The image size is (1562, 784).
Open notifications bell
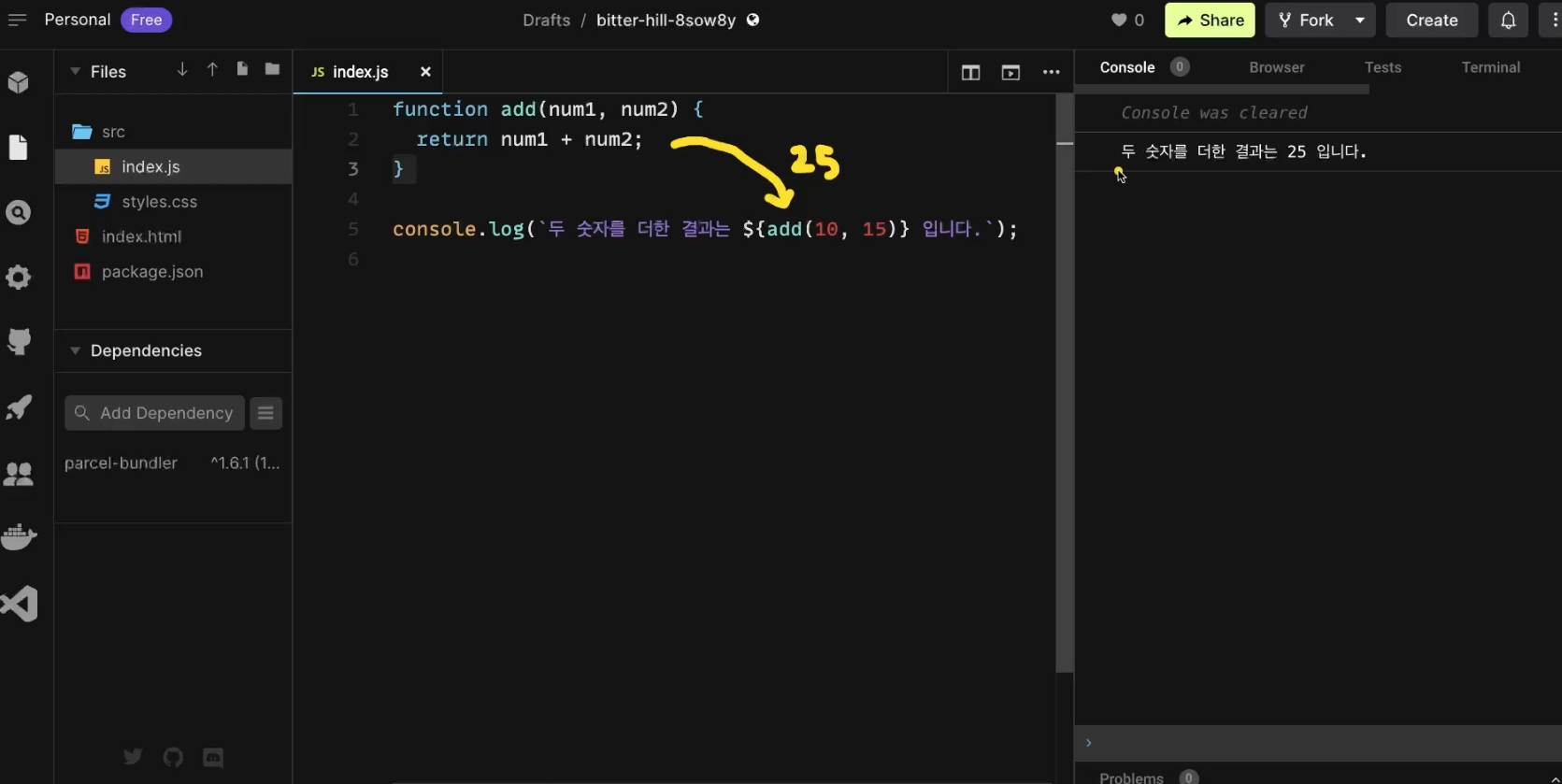coord(1508,20)
